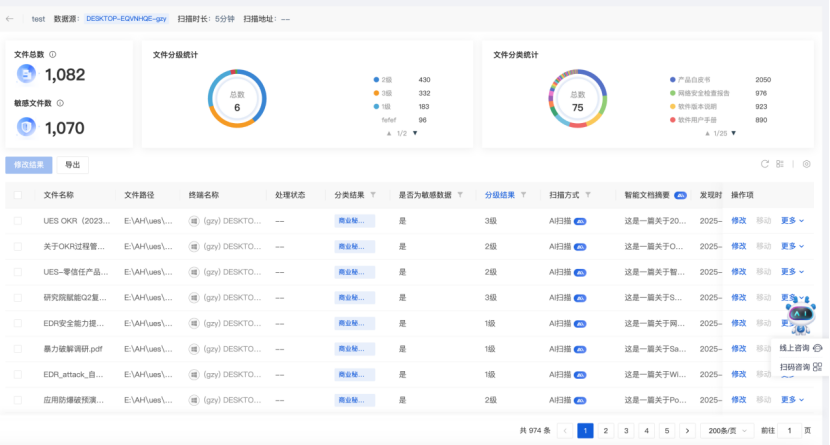
Task: Select the UES-零信任产品 row checkbox
Action: point(18,272)
